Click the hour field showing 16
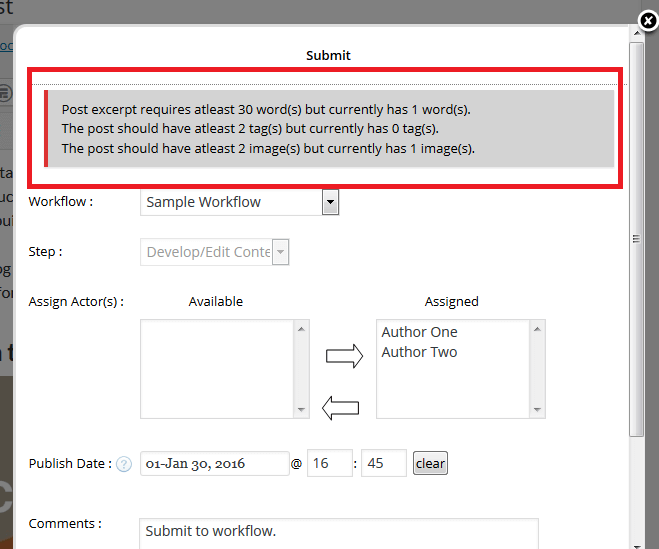Viewport: 659px width, 549px height. 330,464
